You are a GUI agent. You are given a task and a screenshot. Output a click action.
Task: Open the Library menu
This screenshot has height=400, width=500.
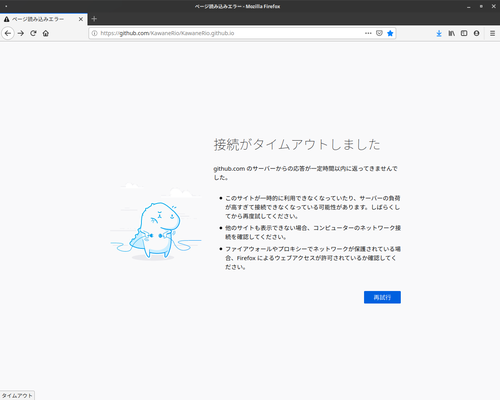click(451, 33)
